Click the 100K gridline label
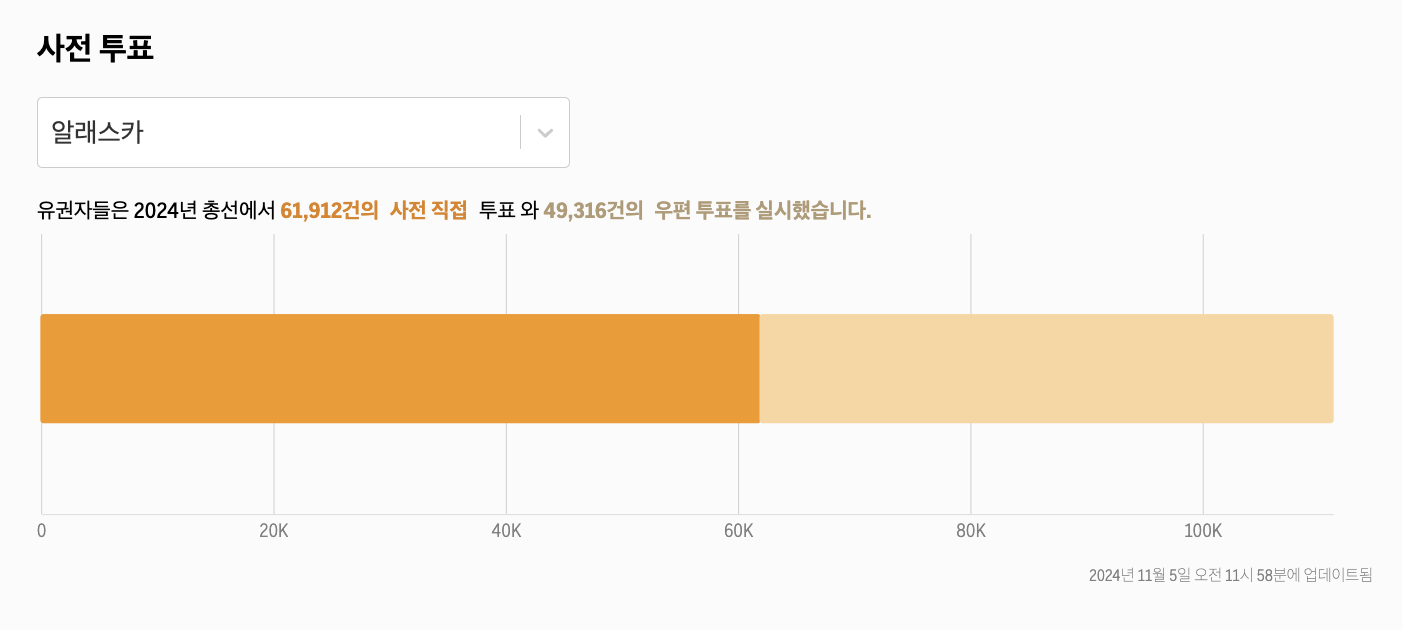Viewport: 1402px width, 630px height. [1205, 531]
